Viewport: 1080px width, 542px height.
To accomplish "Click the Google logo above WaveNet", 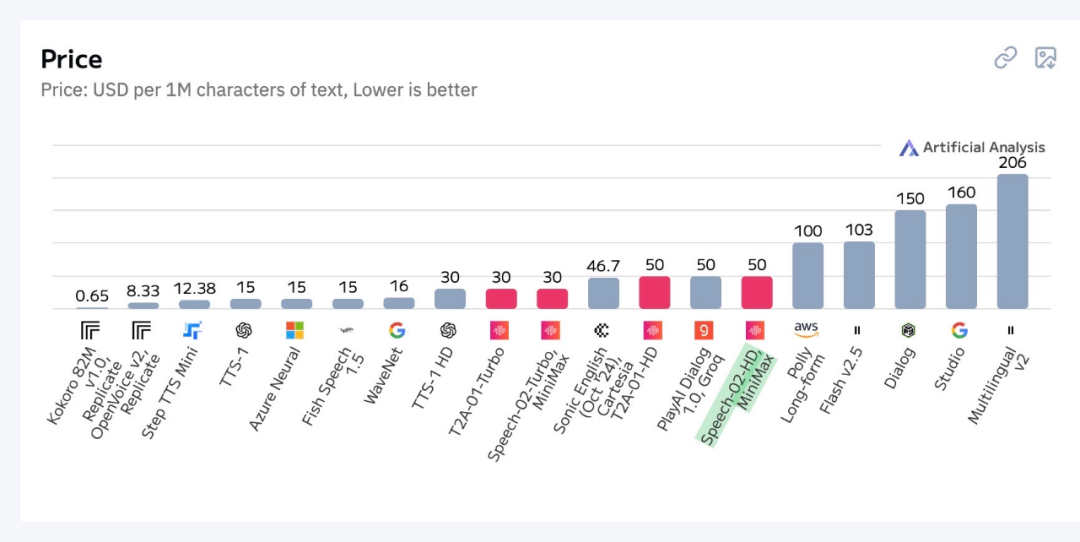I will (x=397, y=330).
